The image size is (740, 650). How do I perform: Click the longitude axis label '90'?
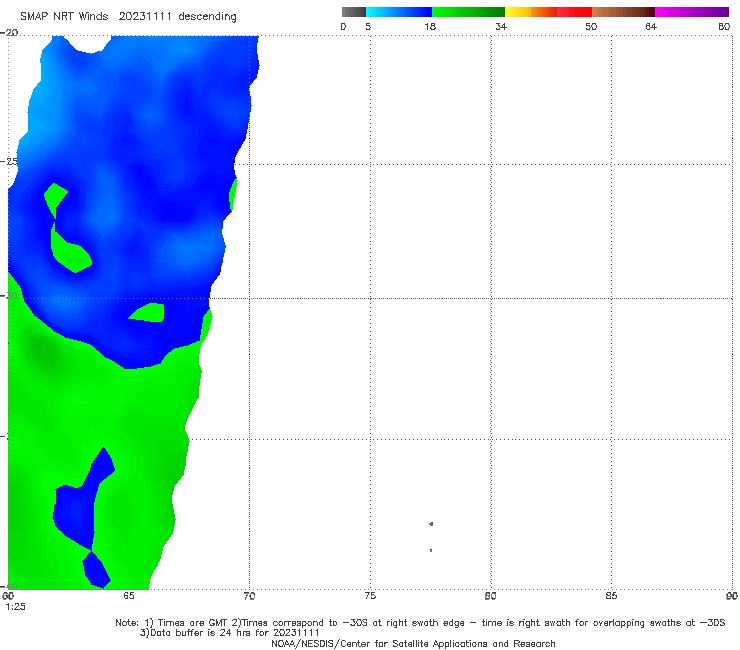point(732,596)
